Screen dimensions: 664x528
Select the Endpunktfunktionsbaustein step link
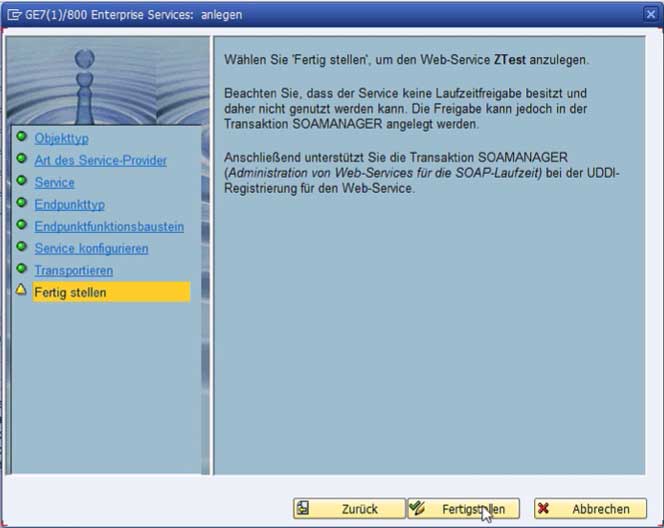(x=109, y=226)
